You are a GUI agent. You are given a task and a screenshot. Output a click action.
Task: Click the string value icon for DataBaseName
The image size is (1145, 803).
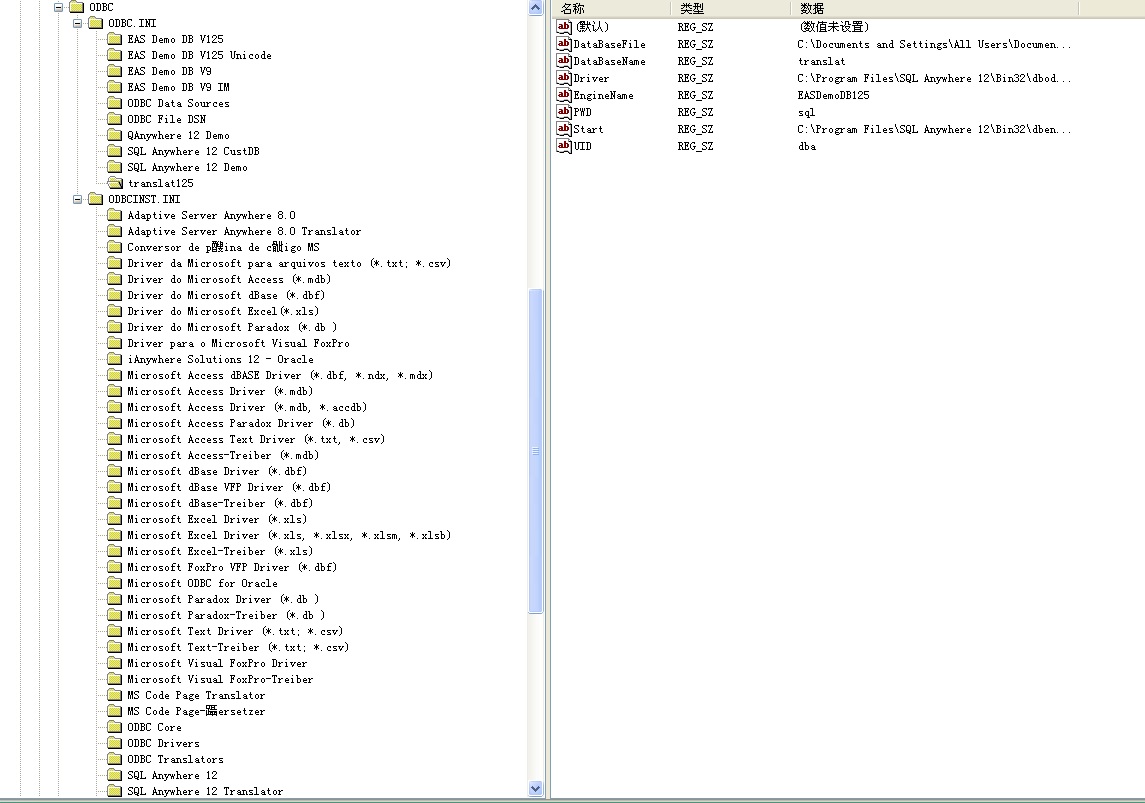[x=564, y=61]
